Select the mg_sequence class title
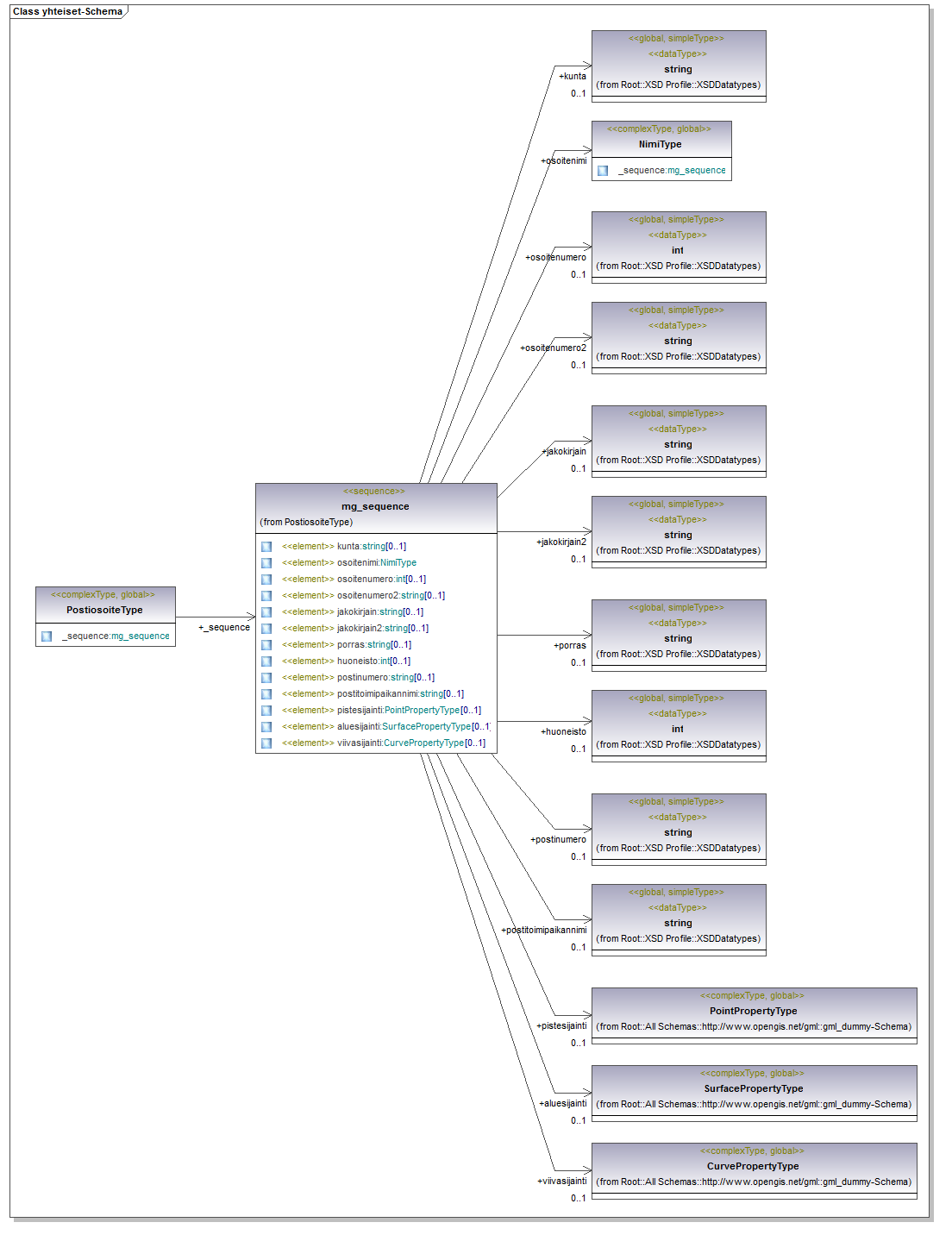Viewport: 952px width, 1235px height. pyautogui.click(x=375, y=506)
